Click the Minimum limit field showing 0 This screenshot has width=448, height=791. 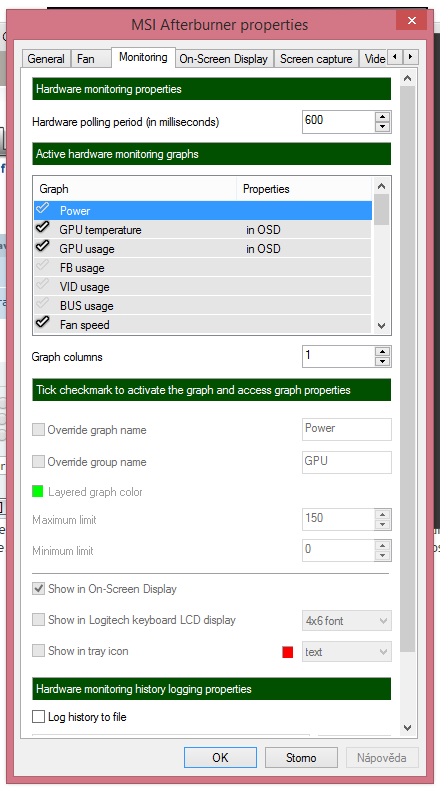[x=339, y=550]
